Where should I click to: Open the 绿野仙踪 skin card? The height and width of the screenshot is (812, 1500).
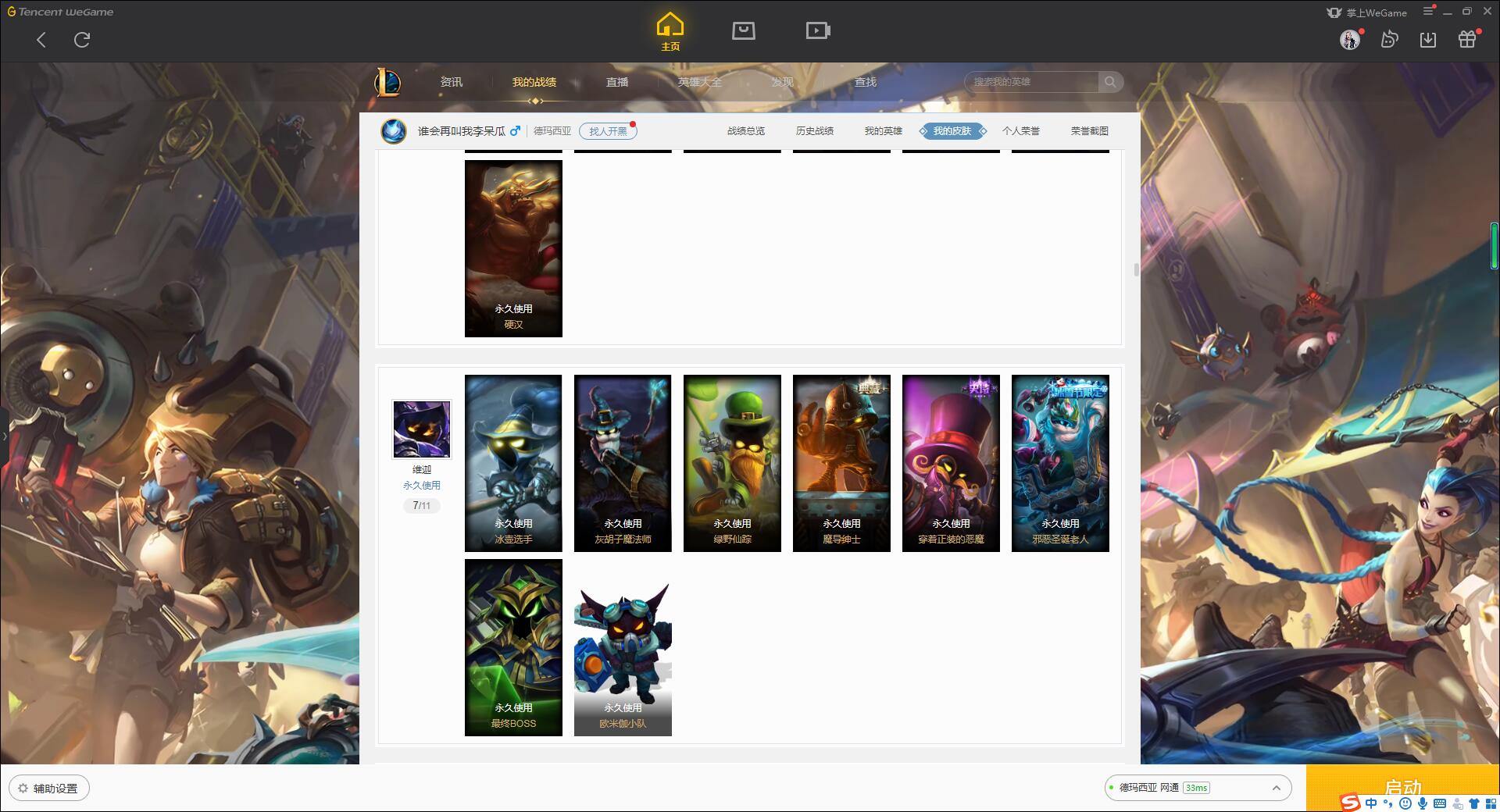[x=732, y=463]
